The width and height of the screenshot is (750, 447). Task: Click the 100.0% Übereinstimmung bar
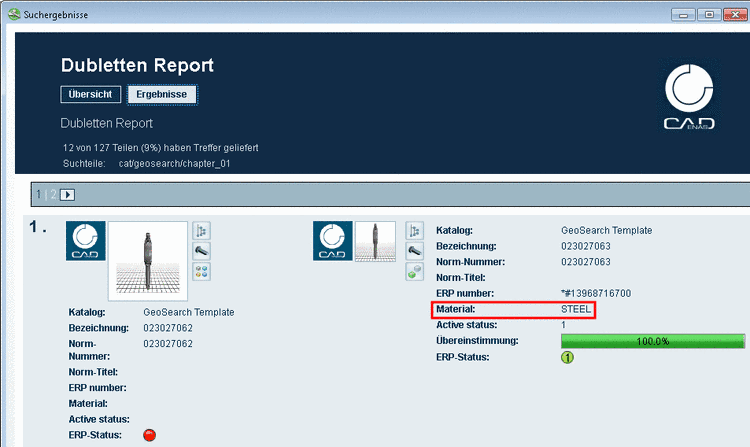click(652, 341)
